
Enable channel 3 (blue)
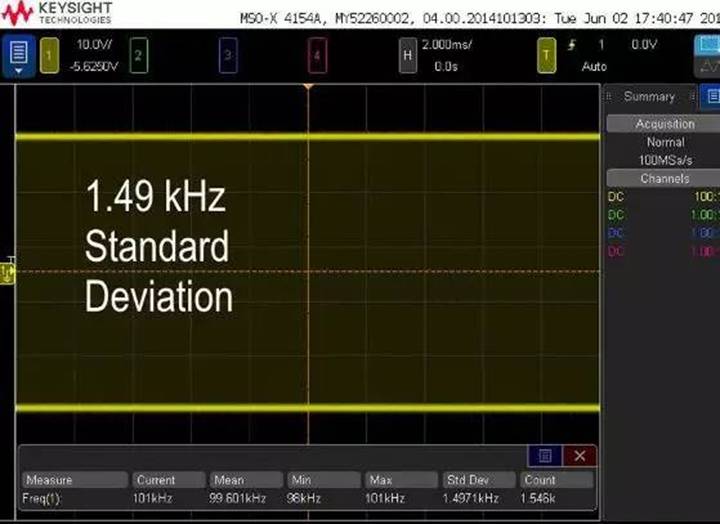[228, 56]
